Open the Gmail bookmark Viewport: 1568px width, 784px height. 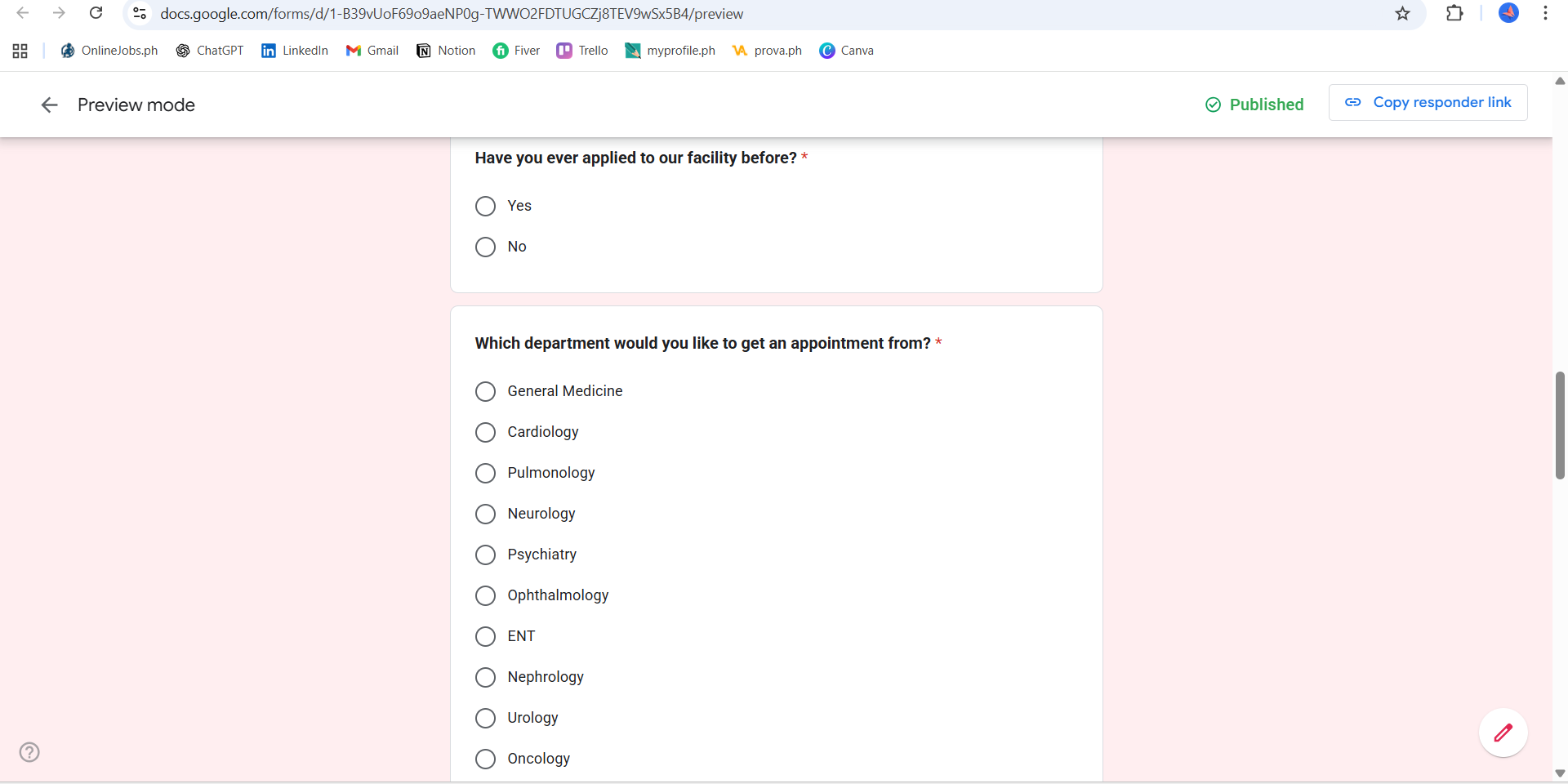tap(372, 51)
